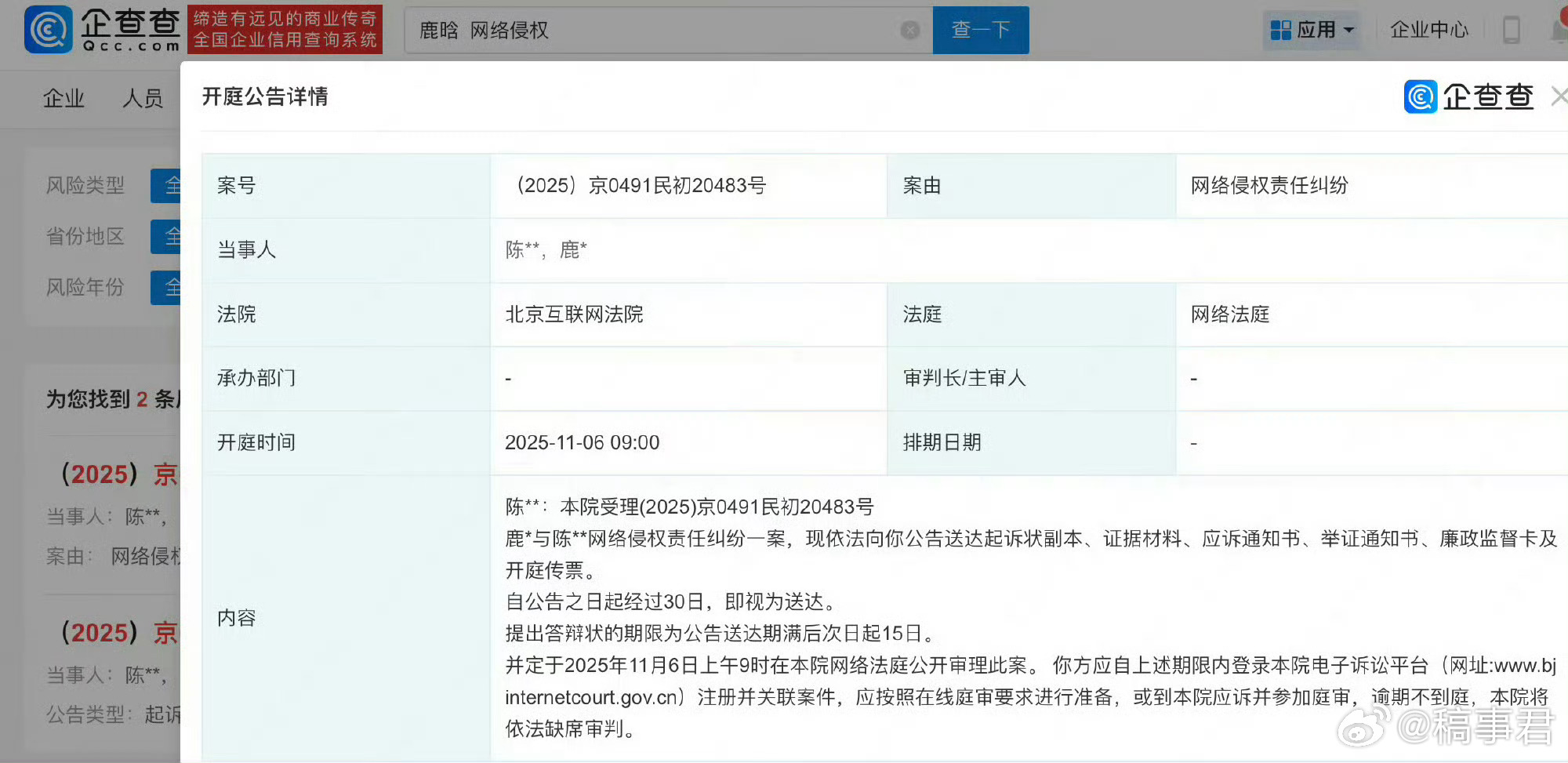Click the line 提出答辩状的期限为公告送达期满后次日起15日
This screenshot has height=763, width=1568.
click(721, 634)
